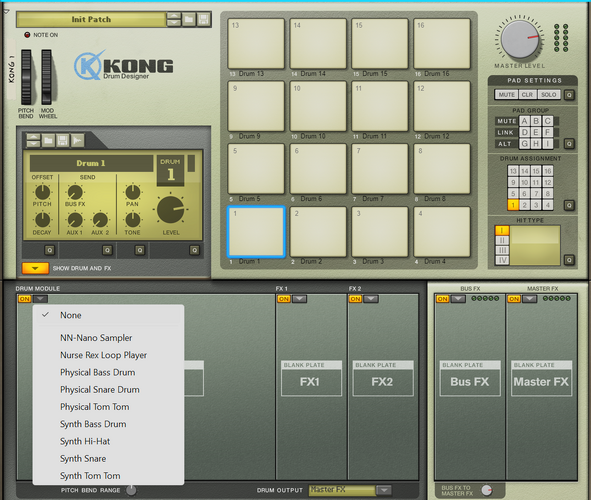591x500 pixels.
Task: Open Quick Edit for Pad Group
Action: [569, 144]
